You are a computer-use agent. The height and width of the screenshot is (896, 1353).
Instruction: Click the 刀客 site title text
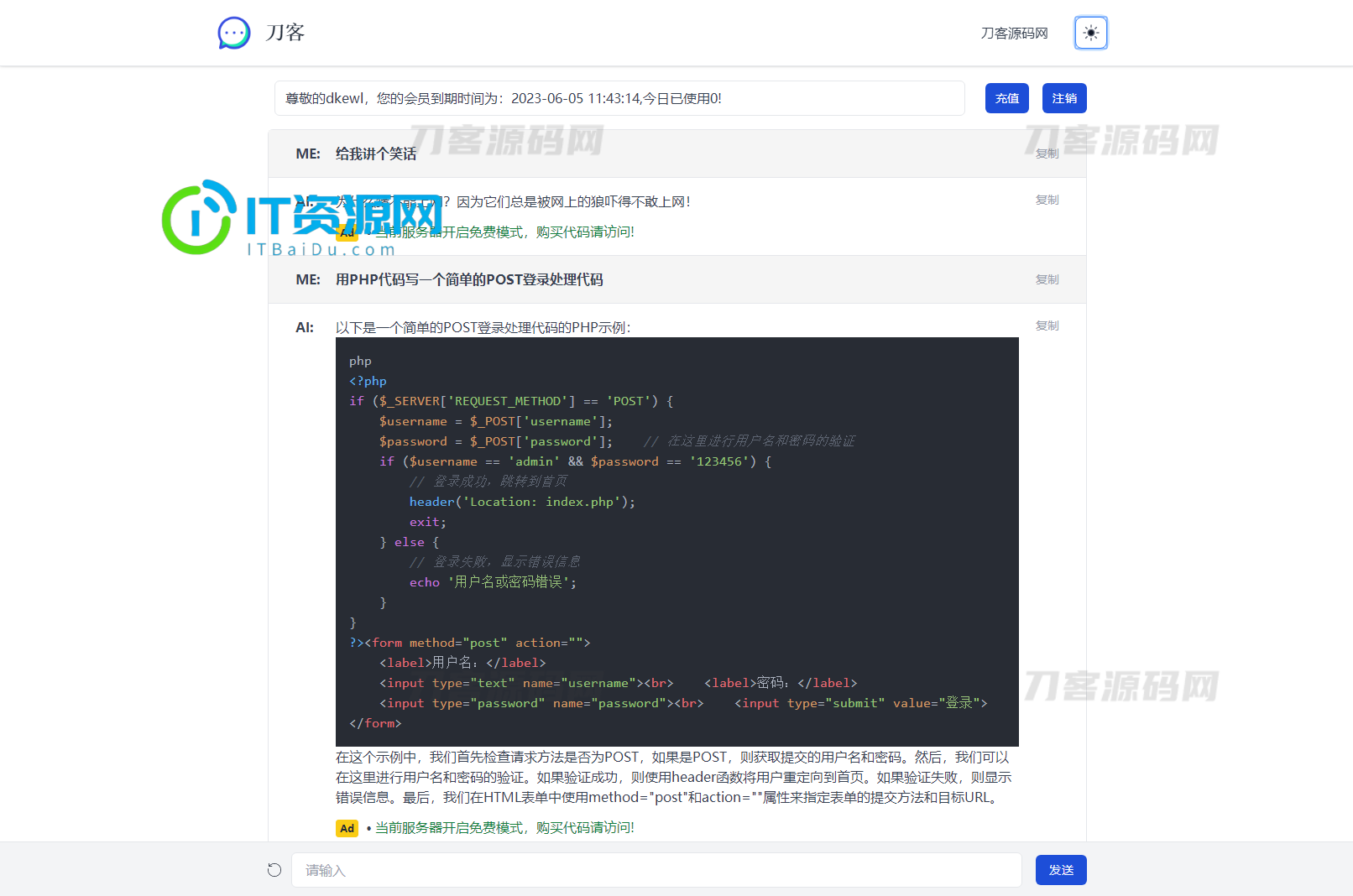[x=285, y=33]
